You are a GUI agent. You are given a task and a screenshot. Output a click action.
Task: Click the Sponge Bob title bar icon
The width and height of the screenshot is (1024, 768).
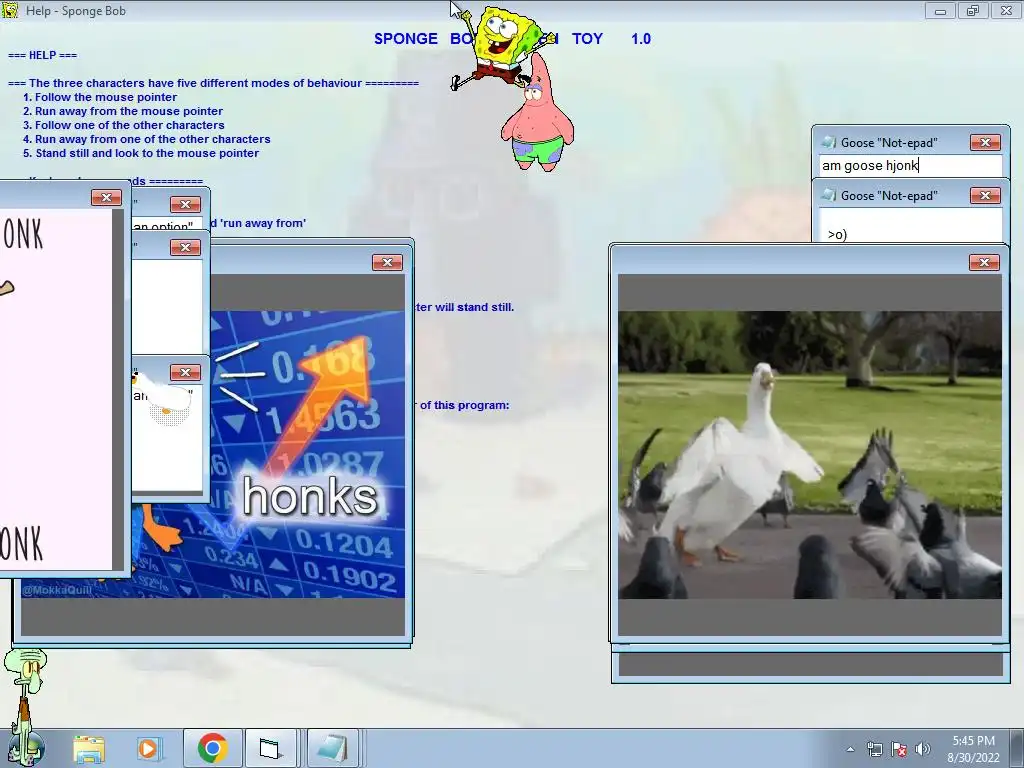[10, 10]
